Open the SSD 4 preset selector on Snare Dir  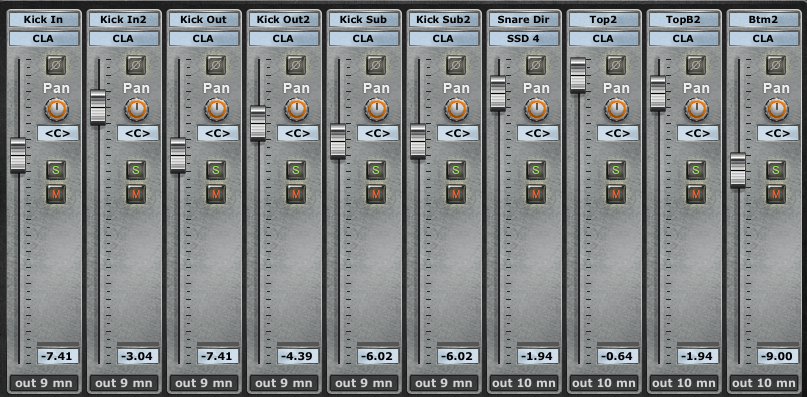[x=523, y=39]
